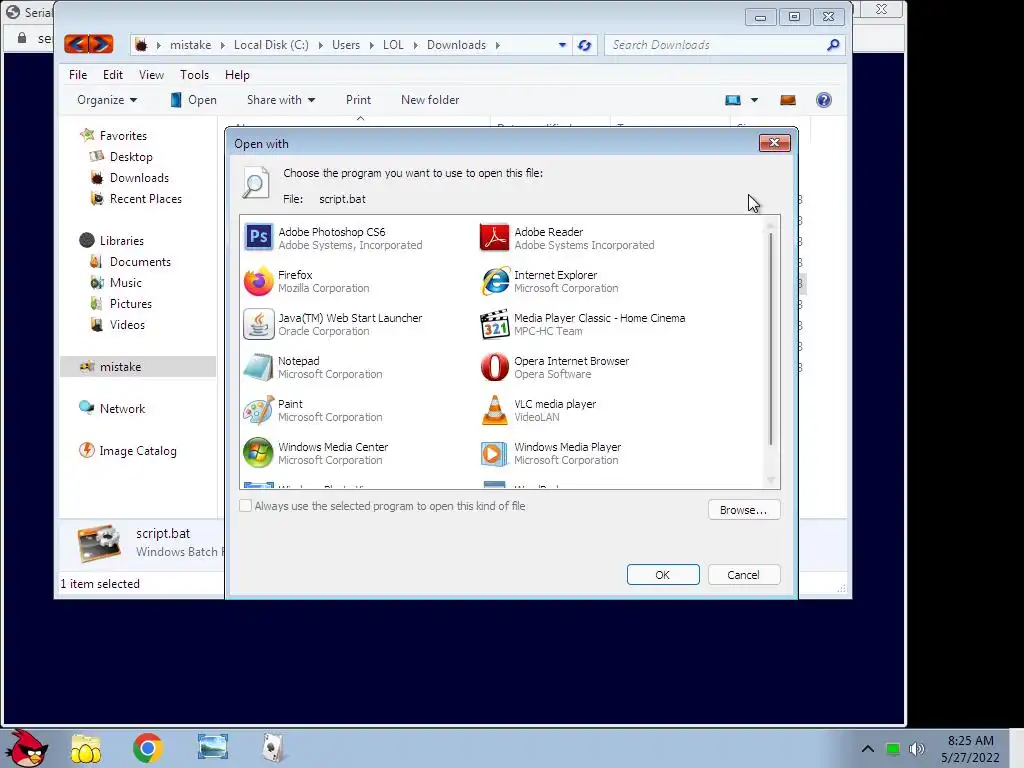This screenshot has height=768, width=1024.
Task: Click New folder in toolbar
Action: point(430,100)
